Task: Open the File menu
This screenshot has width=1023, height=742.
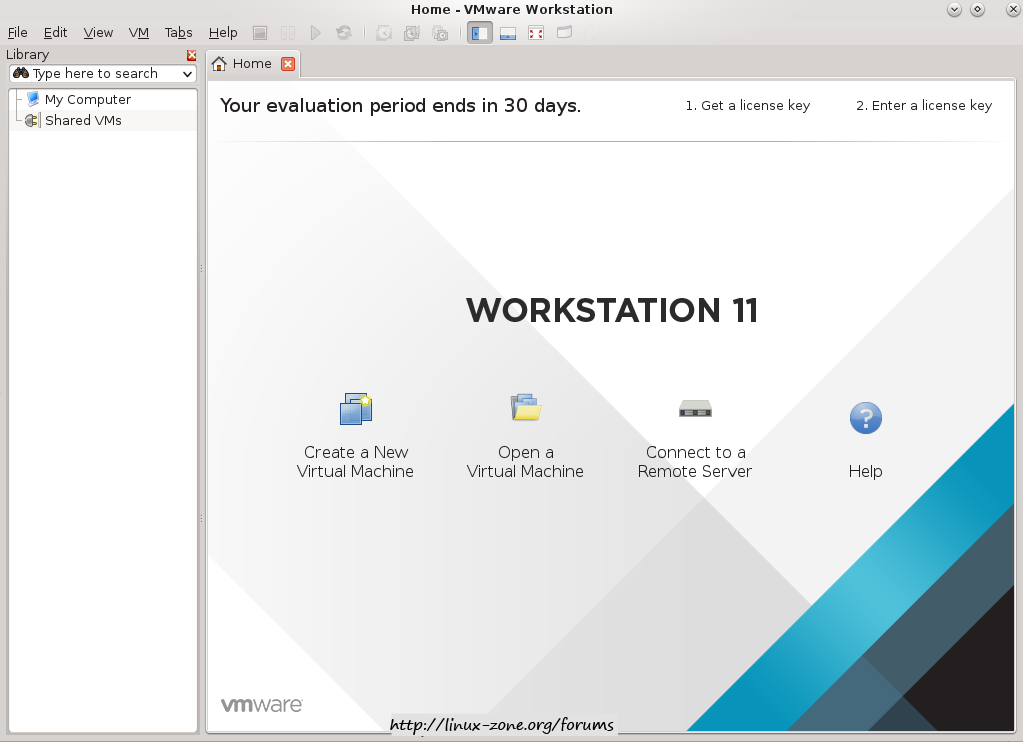Action: (17, 33)
